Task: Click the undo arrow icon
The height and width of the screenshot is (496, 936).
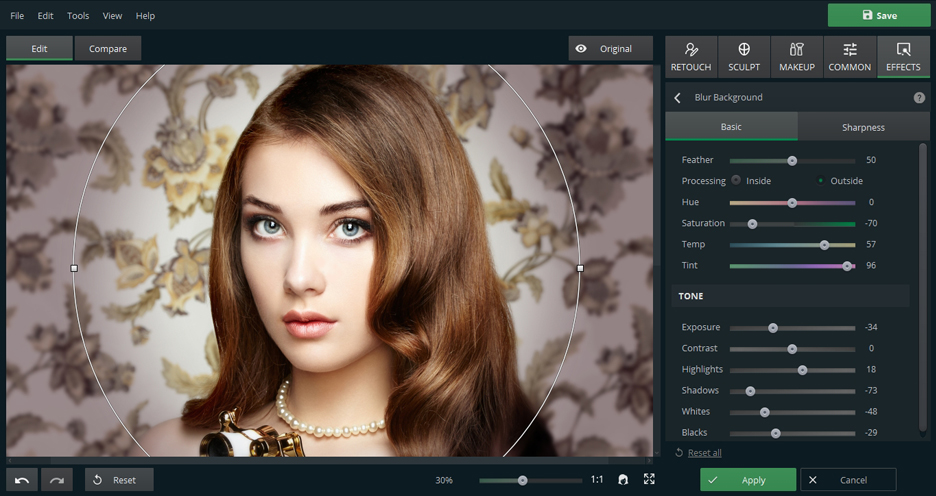Action: pos(22,480)
